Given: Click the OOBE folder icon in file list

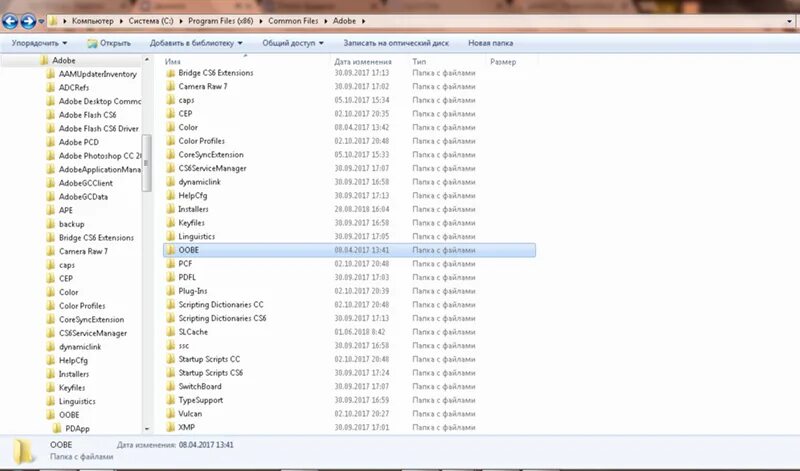Looking at the screenshot, I should pyautogui.click(x=170, y=250).
